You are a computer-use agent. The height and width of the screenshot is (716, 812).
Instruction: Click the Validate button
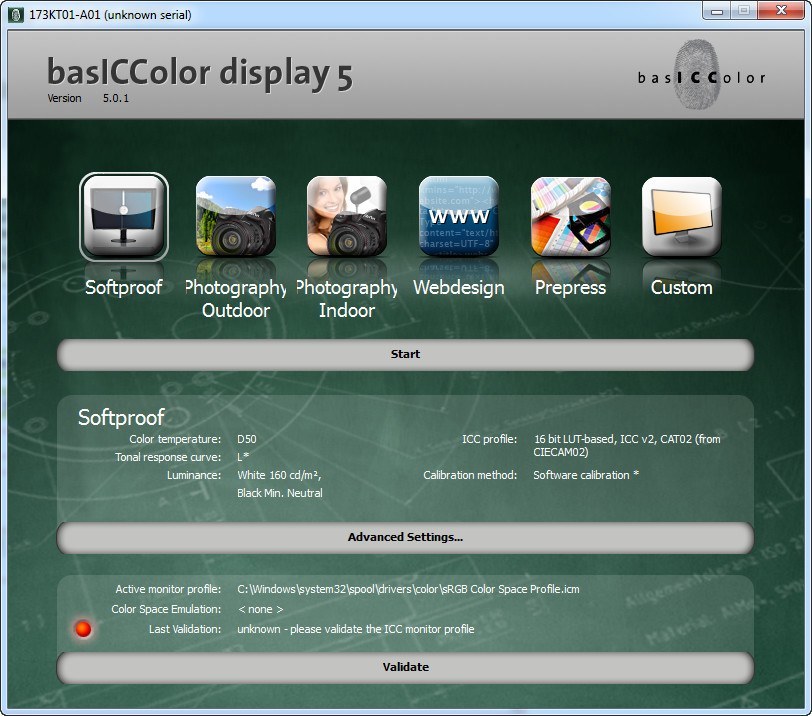tap(405, 667)
